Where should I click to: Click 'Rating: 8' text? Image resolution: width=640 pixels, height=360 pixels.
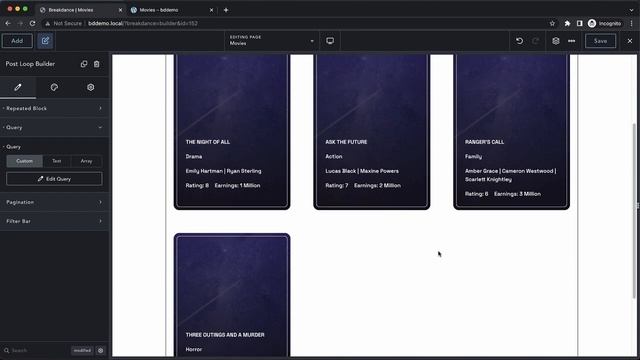pyautogui.click(x=197, y=186)
